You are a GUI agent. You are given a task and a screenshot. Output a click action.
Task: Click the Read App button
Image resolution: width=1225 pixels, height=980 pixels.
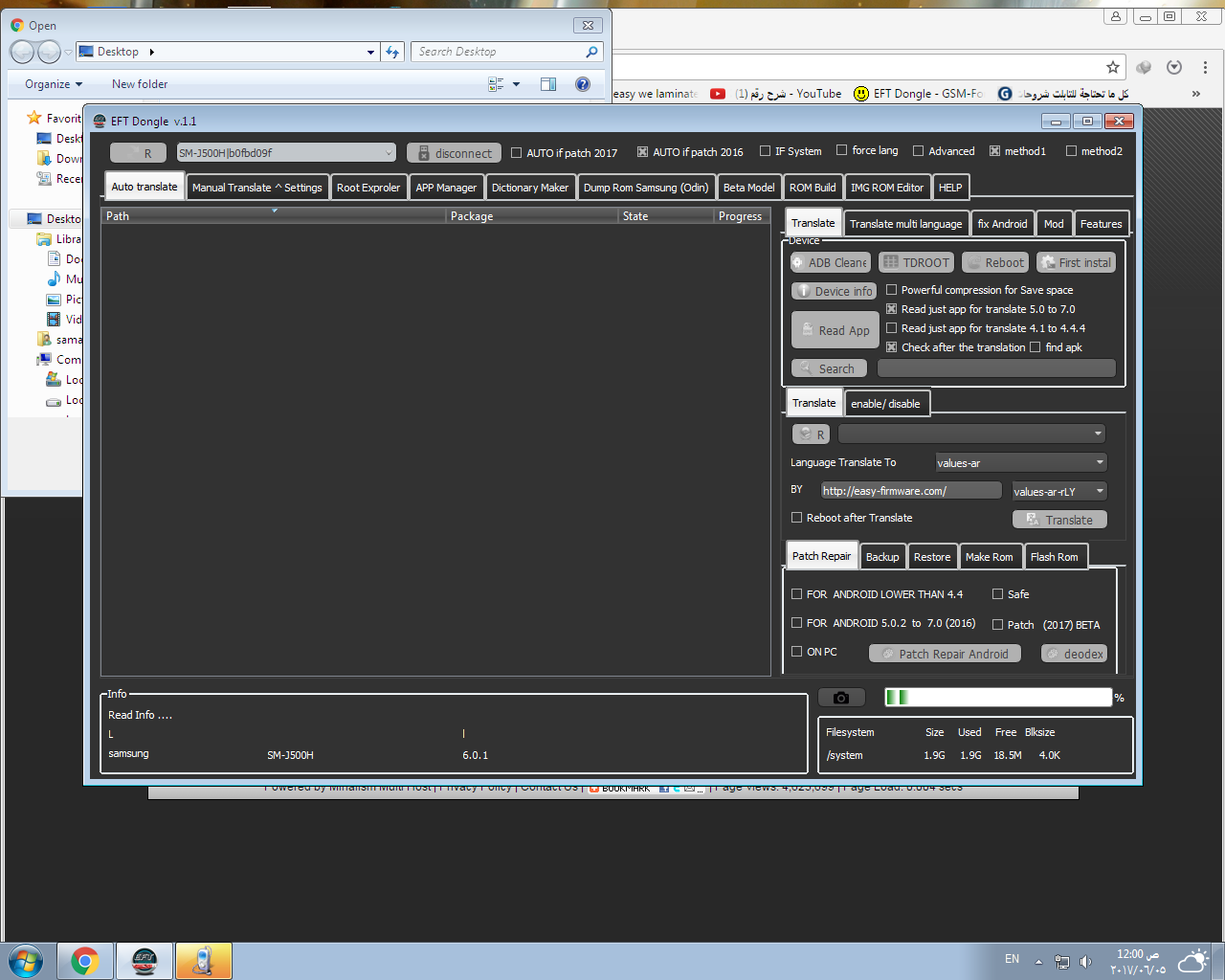coord(835,330)
